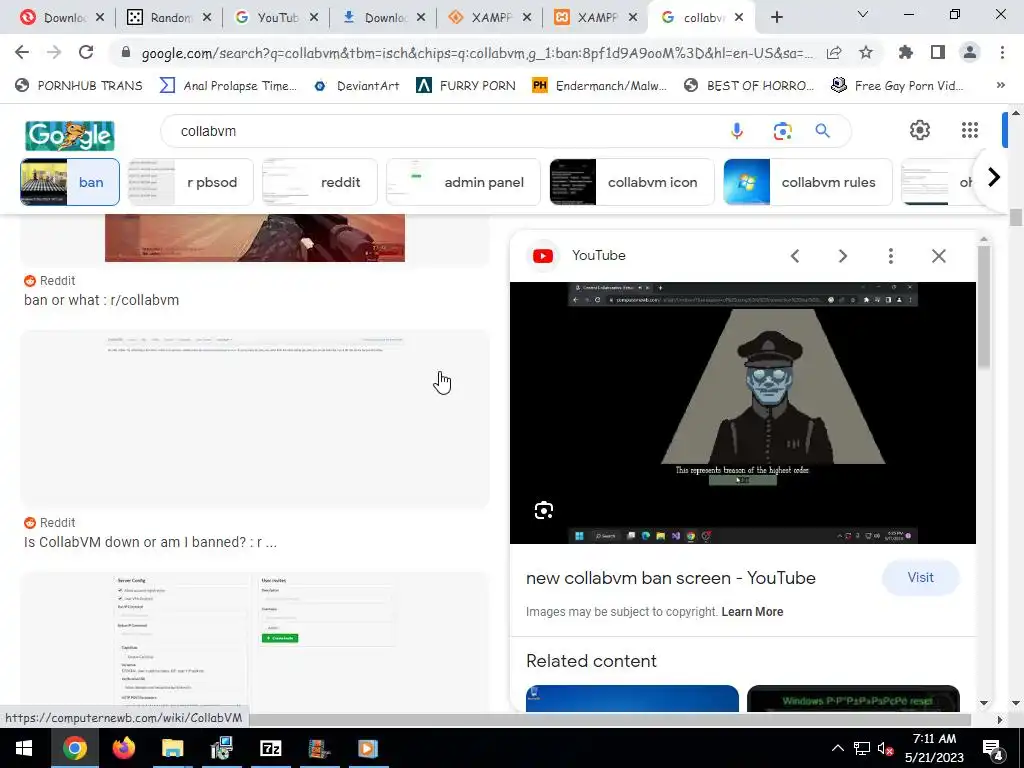This screenshot has height=768, width=1024.
Task: Open the blue related content thumbnail
Action: pyautogui.click(x=632, y=699)
